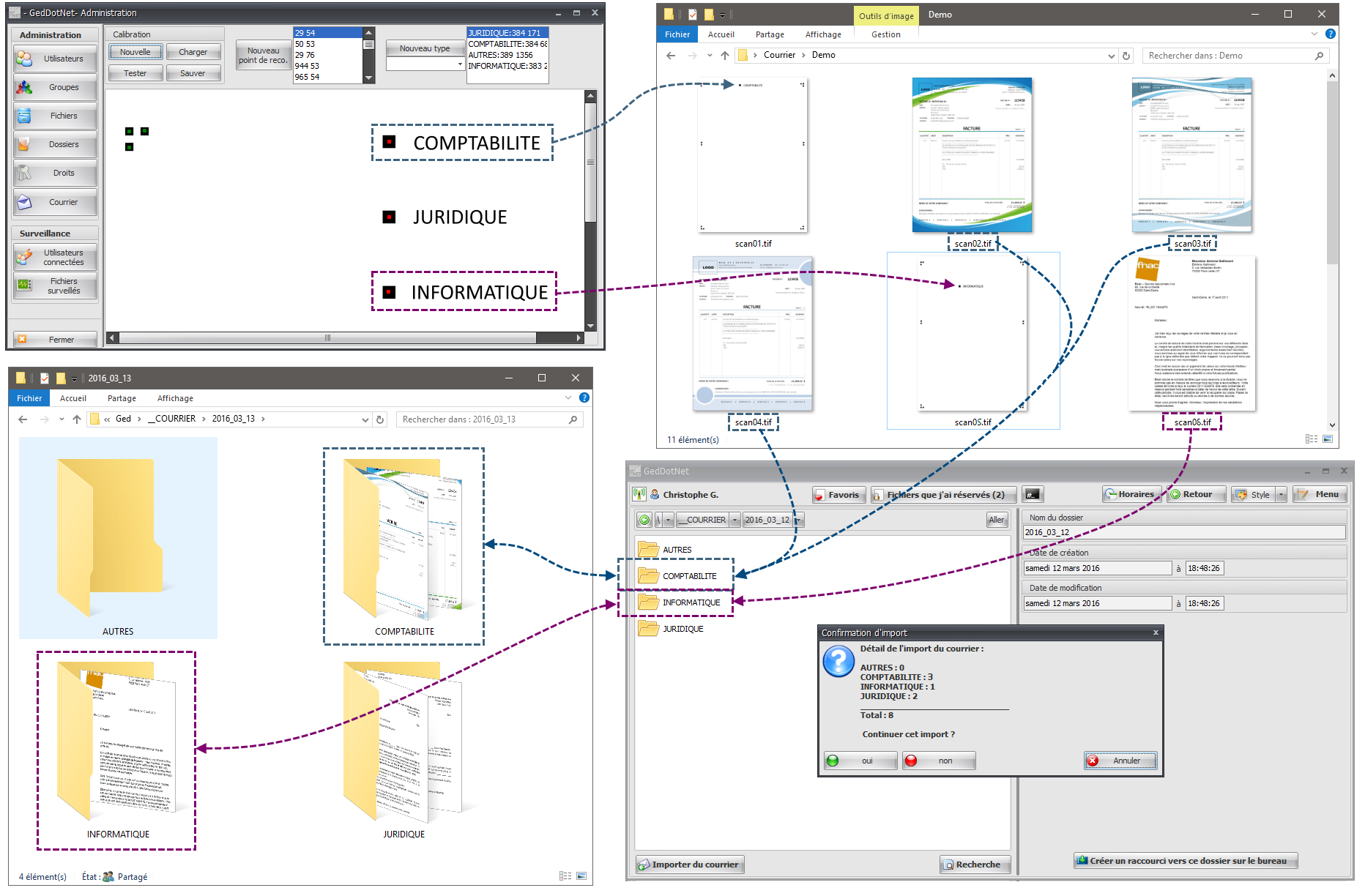1365x896 pixels.
Task: Expand the address bar history in the 2016_03_13 explorer
Action: click(365, 419)
